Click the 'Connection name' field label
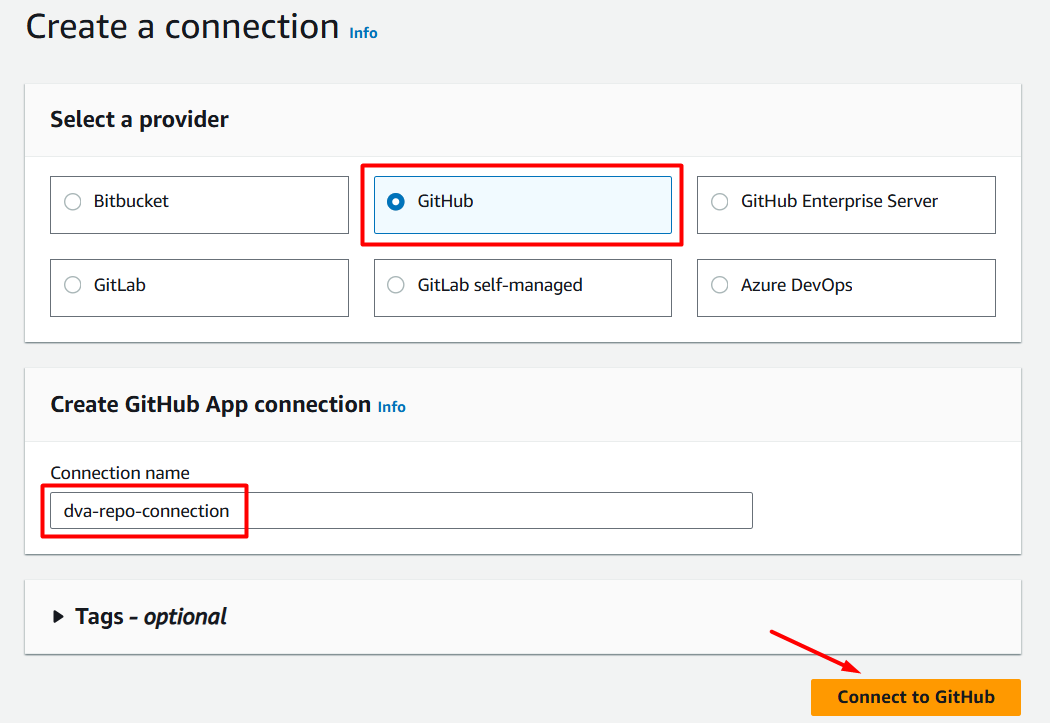 coord(120,473)
